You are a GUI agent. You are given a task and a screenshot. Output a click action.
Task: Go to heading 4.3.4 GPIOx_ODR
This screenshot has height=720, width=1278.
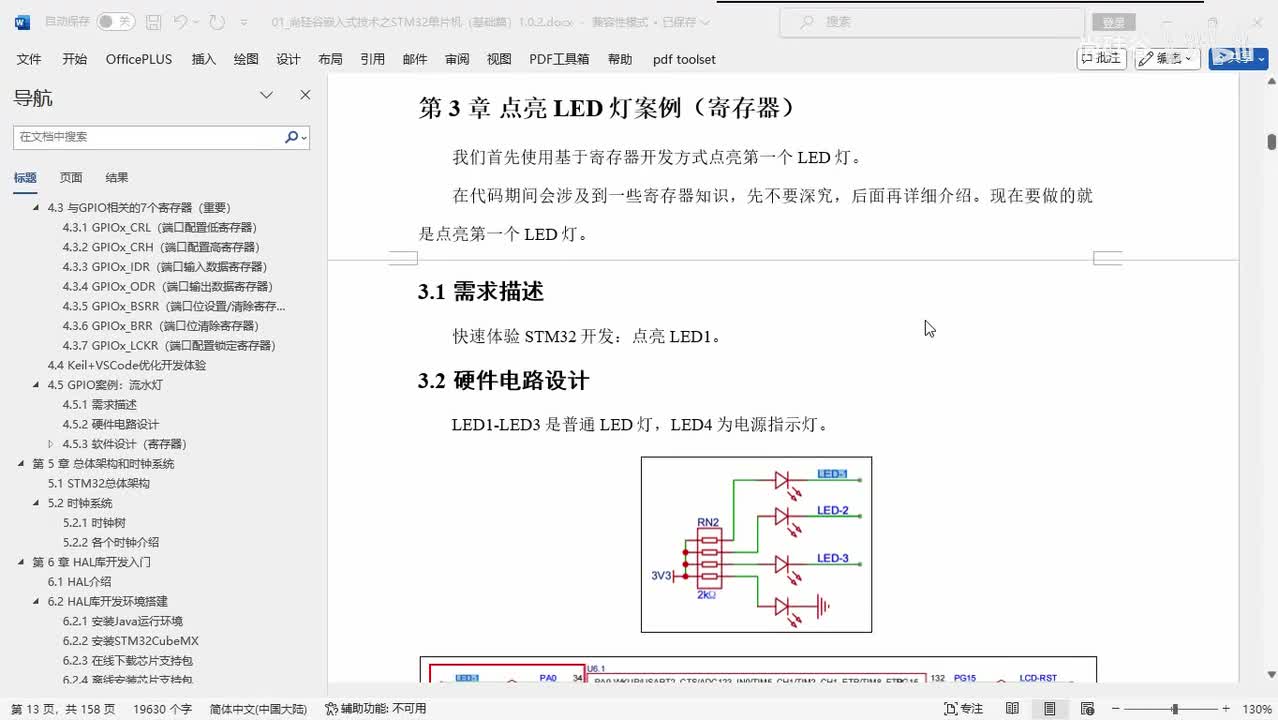pos(167,286)
